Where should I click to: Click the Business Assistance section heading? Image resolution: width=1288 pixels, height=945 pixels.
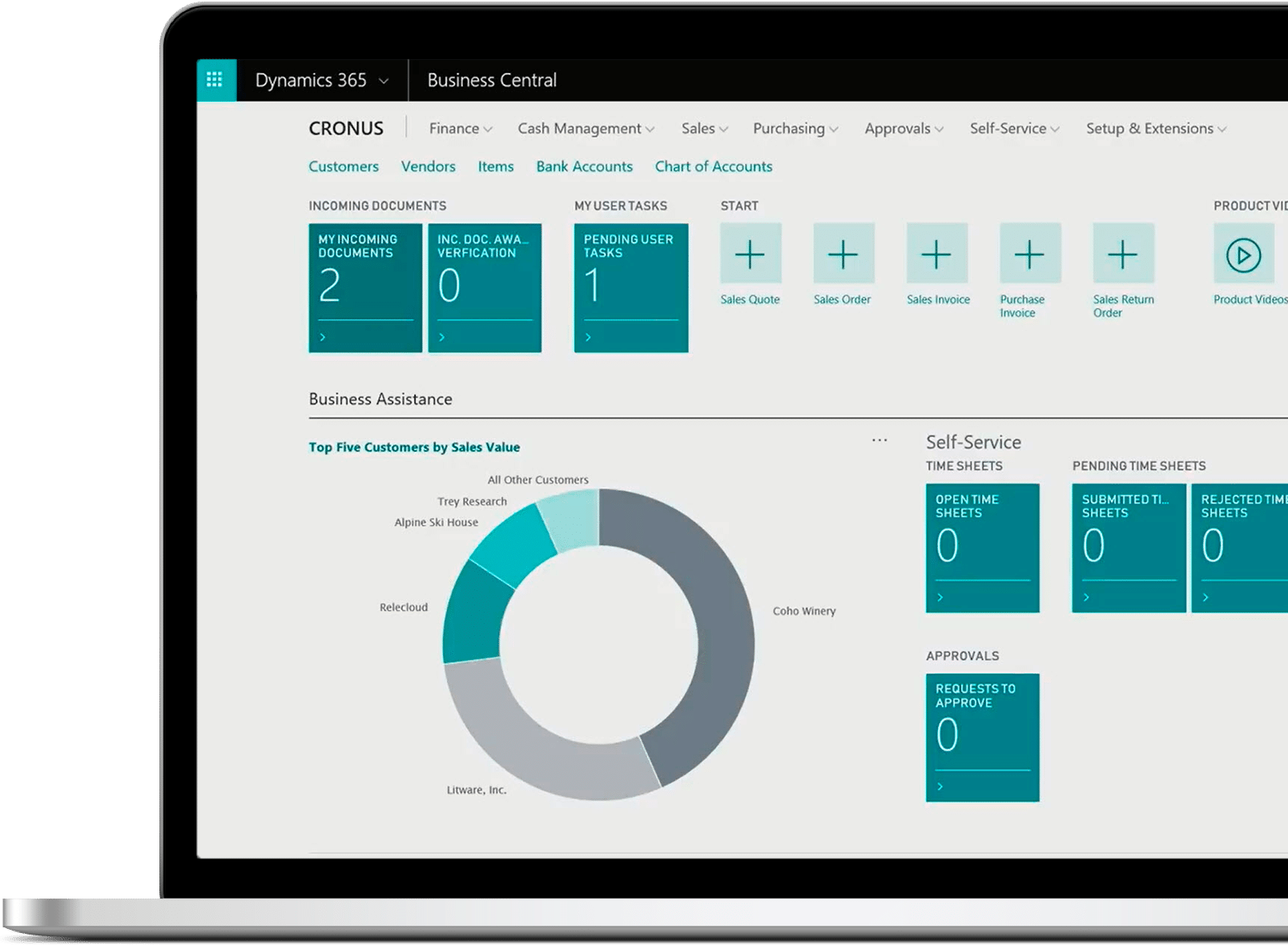pos(380,399)
